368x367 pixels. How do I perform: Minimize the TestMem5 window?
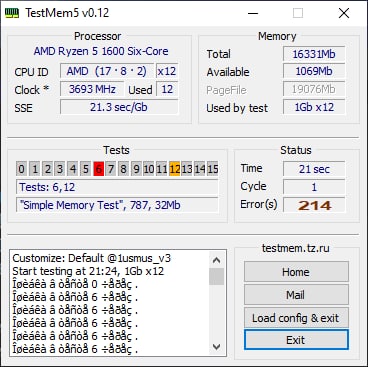pos(253,13)
